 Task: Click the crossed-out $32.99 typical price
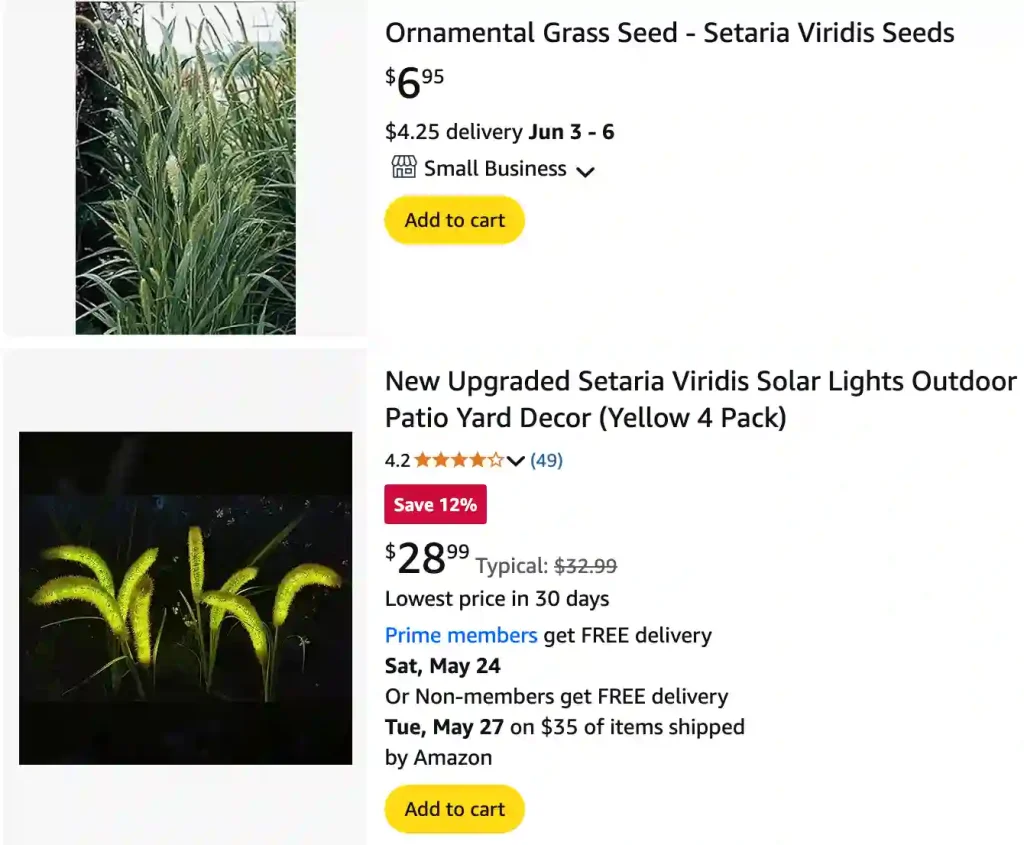coord(584,568)
